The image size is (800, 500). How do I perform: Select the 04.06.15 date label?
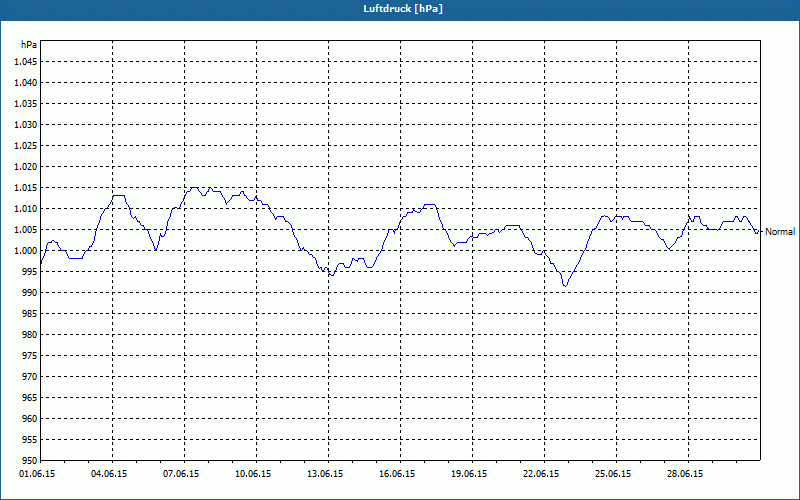(109, 474)
